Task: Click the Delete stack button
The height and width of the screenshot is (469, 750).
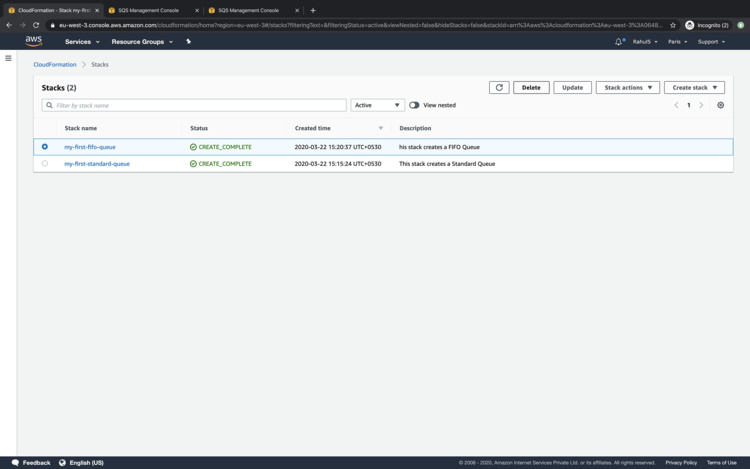Action: click(531, 88)
